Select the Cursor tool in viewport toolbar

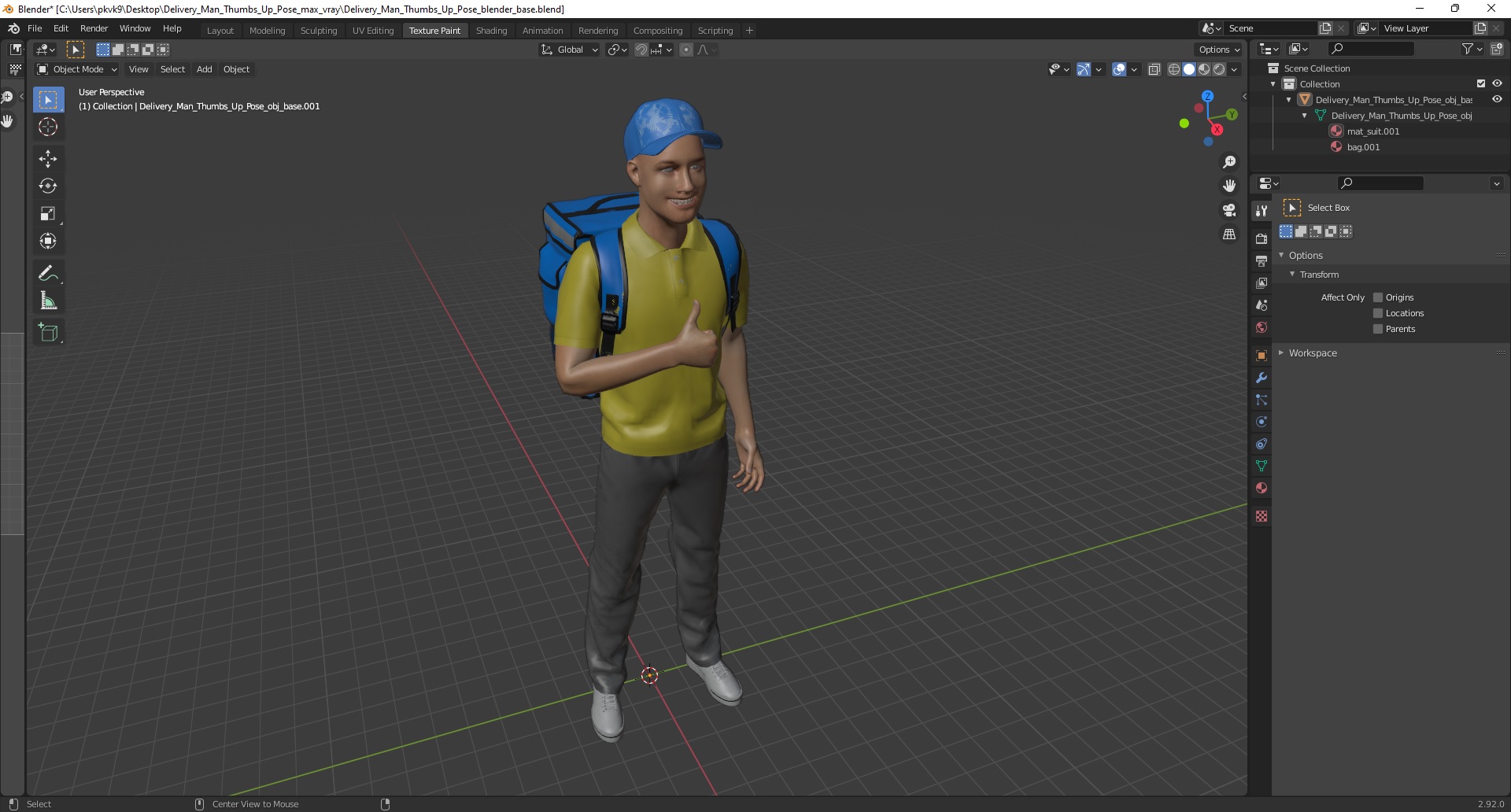tap(48, 127)
